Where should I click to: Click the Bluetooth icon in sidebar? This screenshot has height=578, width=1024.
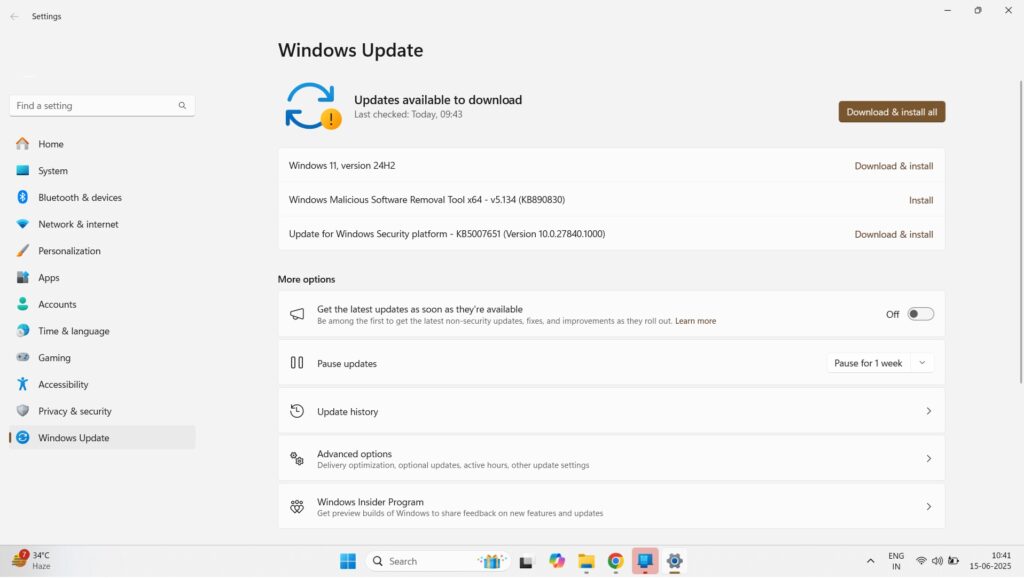pos(22,197)
